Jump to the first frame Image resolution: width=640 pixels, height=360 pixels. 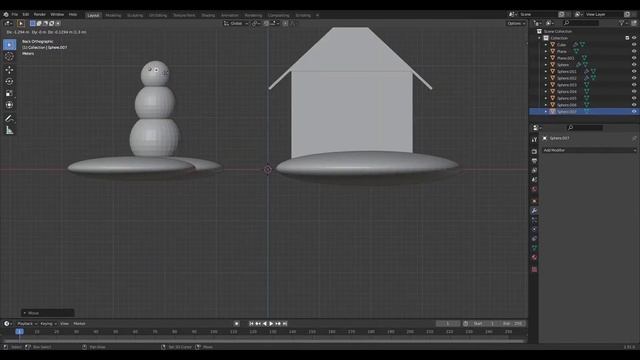pyautogui.click(x=251, y=324)
